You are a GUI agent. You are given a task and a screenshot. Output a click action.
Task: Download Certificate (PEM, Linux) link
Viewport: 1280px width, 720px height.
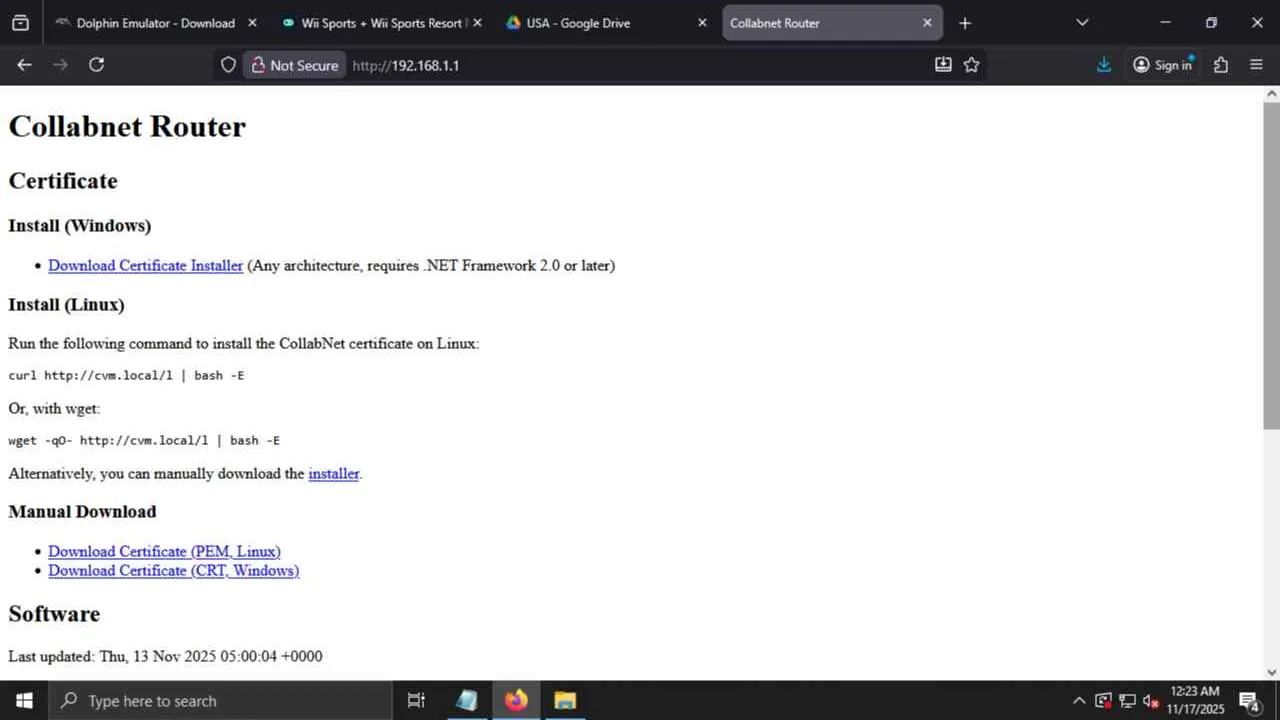click(164, 551)
